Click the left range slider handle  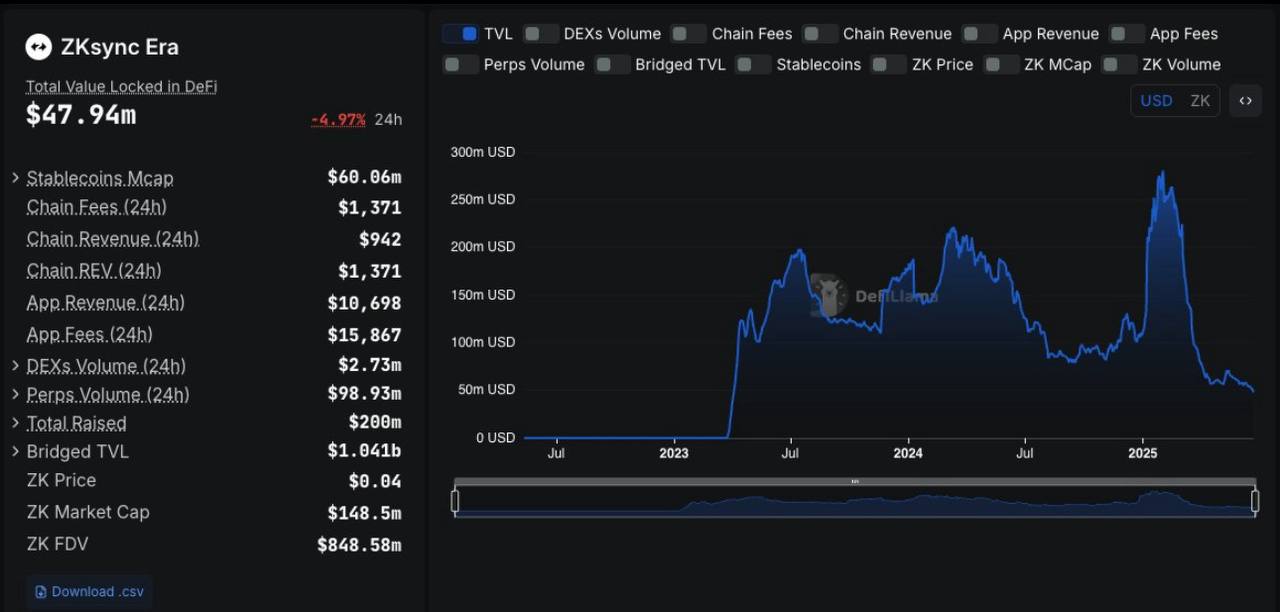pyautogui.click(x=455, y=500)
